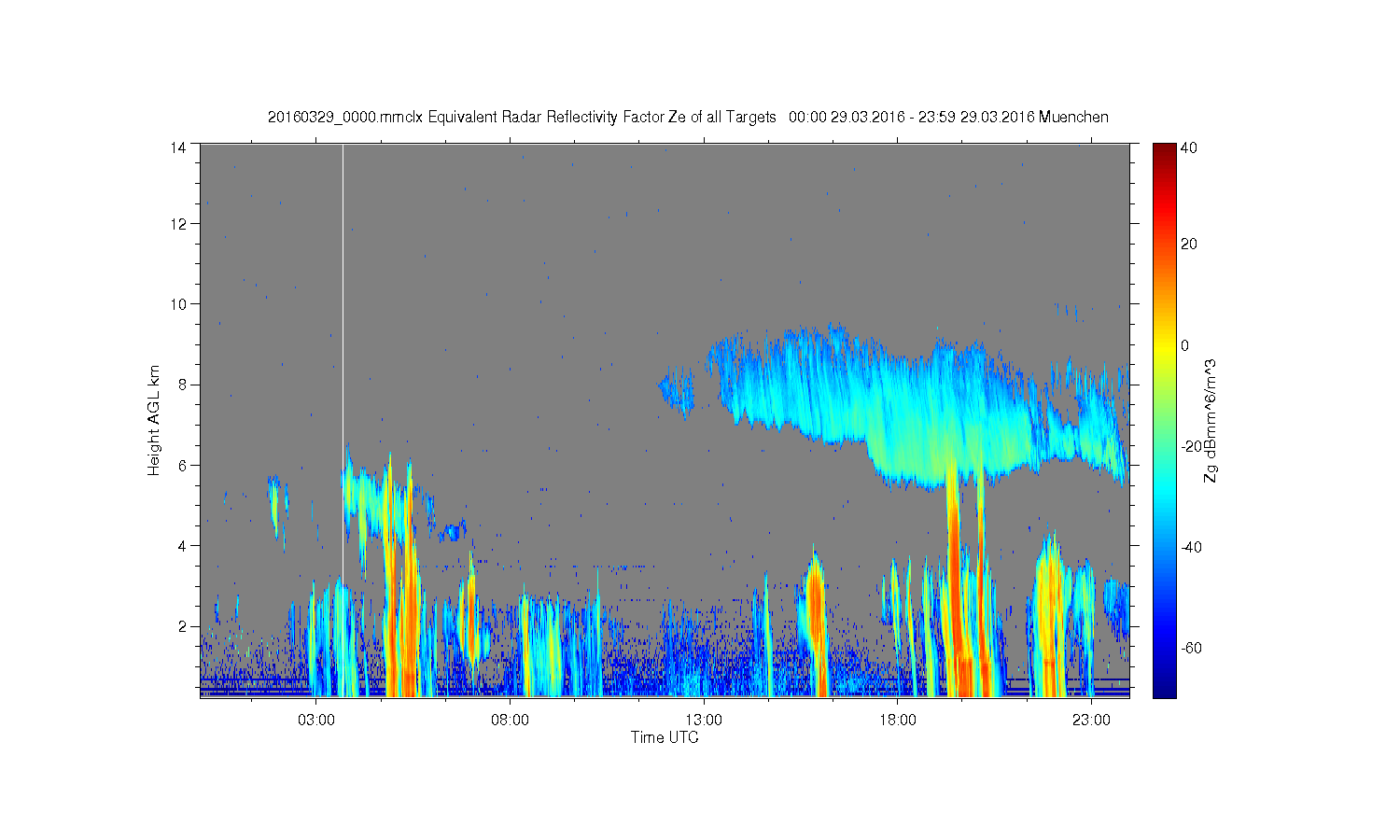Click the 13:00 time tick label
The height and width of the screenshot is (840, 1400).
[704, 721]
